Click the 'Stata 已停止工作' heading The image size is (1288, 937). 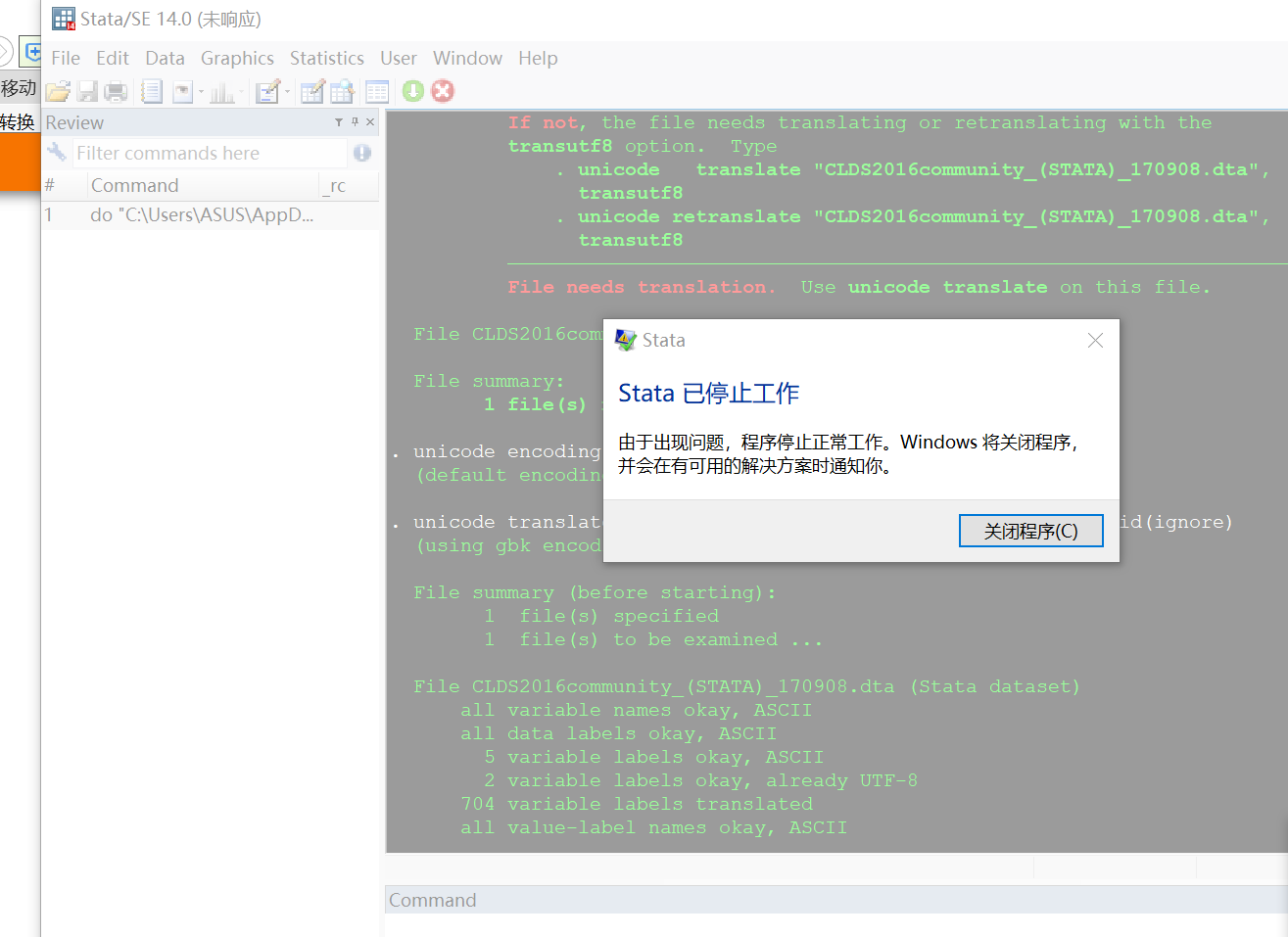709,394
